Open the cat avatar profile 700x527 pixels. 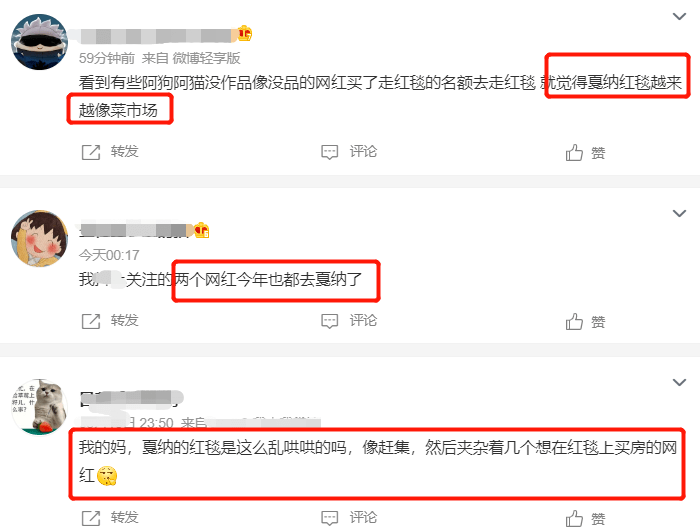[x=39, y=407]
